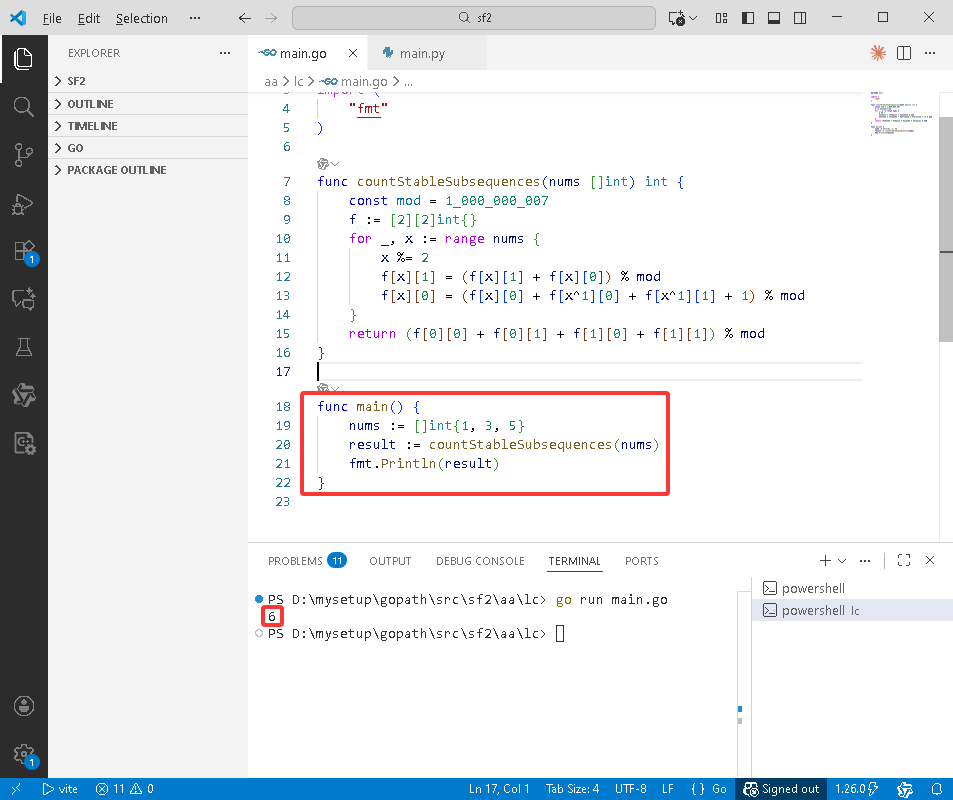The height and width of the screenshot is (800, 953).
Task: Go back with the left arrow
Action: point(244,18)
